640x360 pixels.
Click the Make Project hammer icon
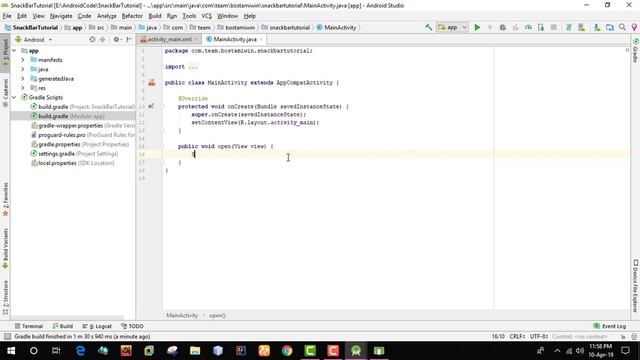(x=428, y=27)
